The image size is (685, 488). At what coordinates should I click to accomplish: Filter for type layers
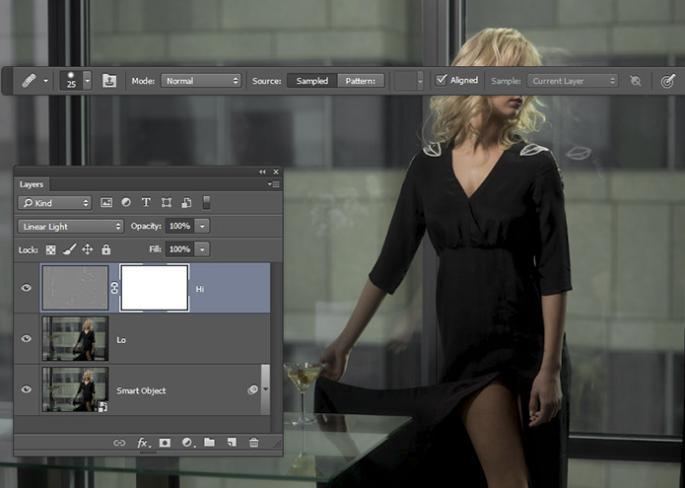click(146, 202)
